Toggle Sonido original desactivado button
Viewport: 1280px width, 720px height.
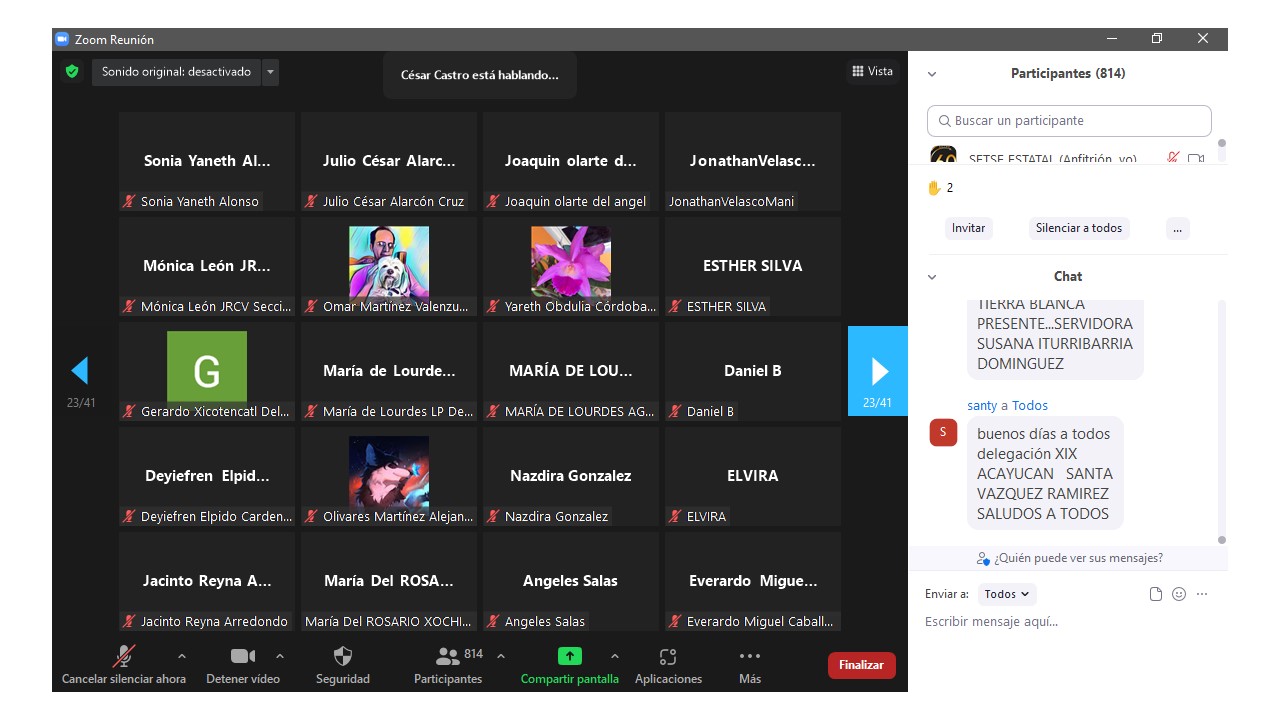tap(176, 72)
